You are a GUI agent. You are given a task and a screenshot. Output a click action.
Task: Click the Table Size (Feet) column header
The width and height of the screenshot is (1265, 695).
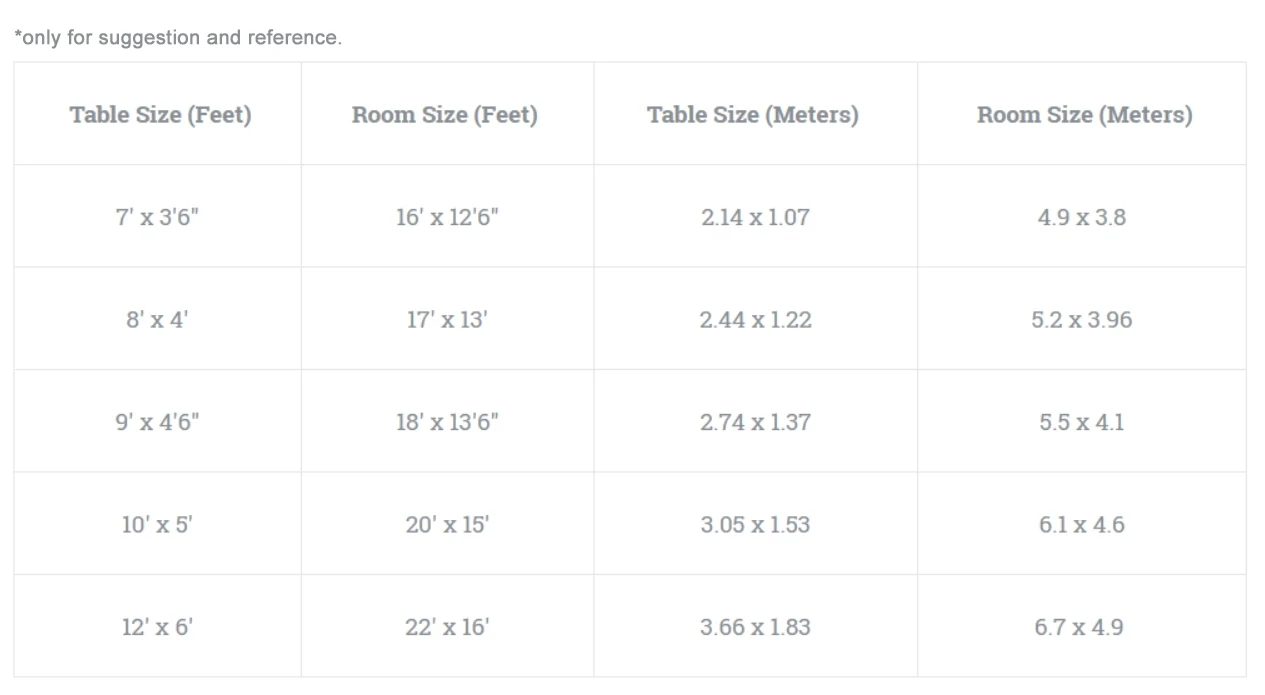(x=160, y=115)
